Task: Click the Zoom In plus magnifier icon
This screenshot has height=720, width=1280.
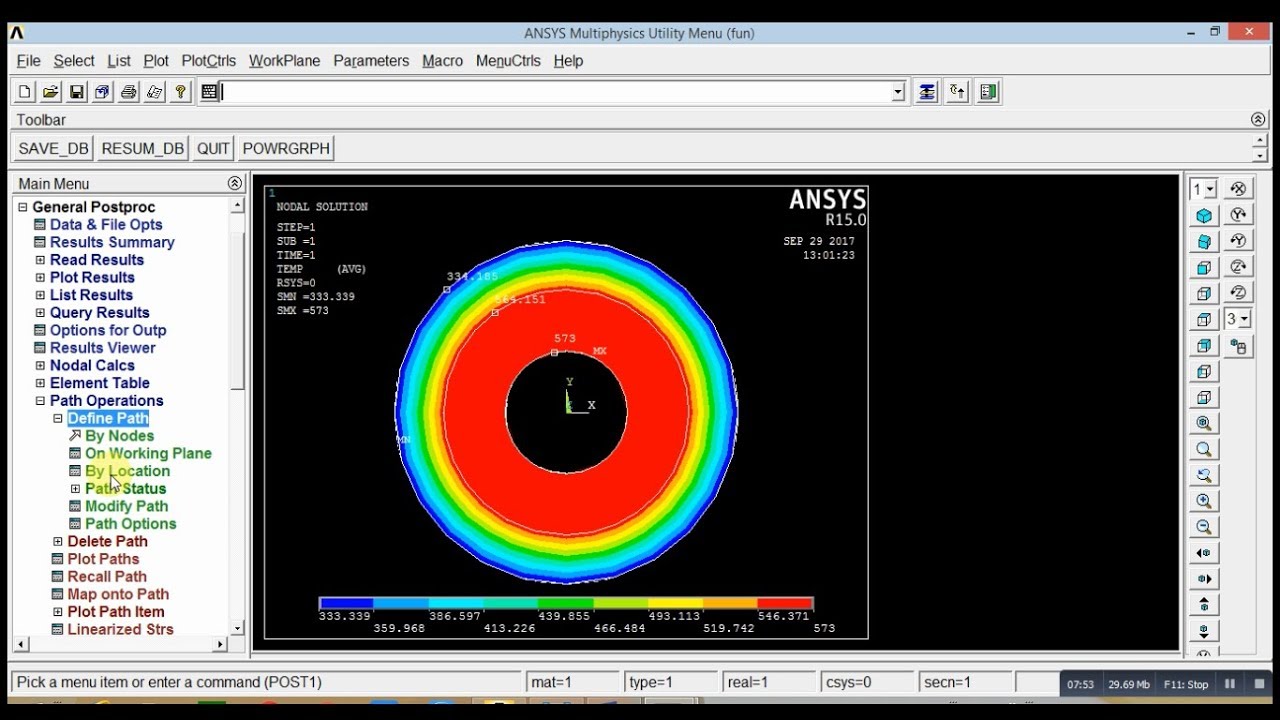Action: tap(1204, 502)
